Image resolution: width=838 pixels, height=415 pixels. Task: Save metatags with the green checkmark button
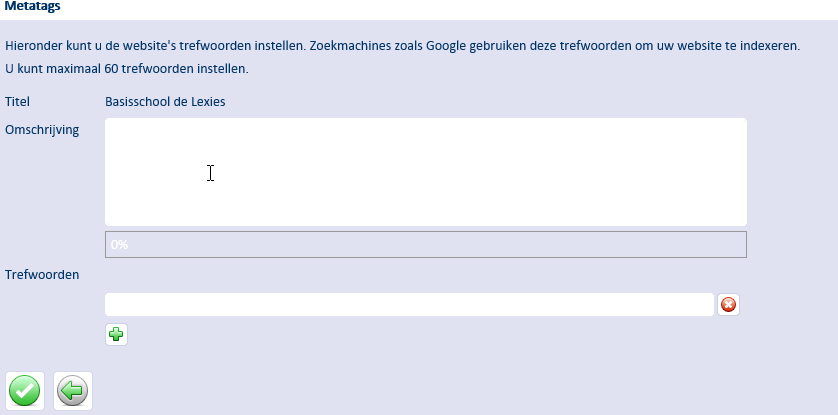(x=25, y=390)
